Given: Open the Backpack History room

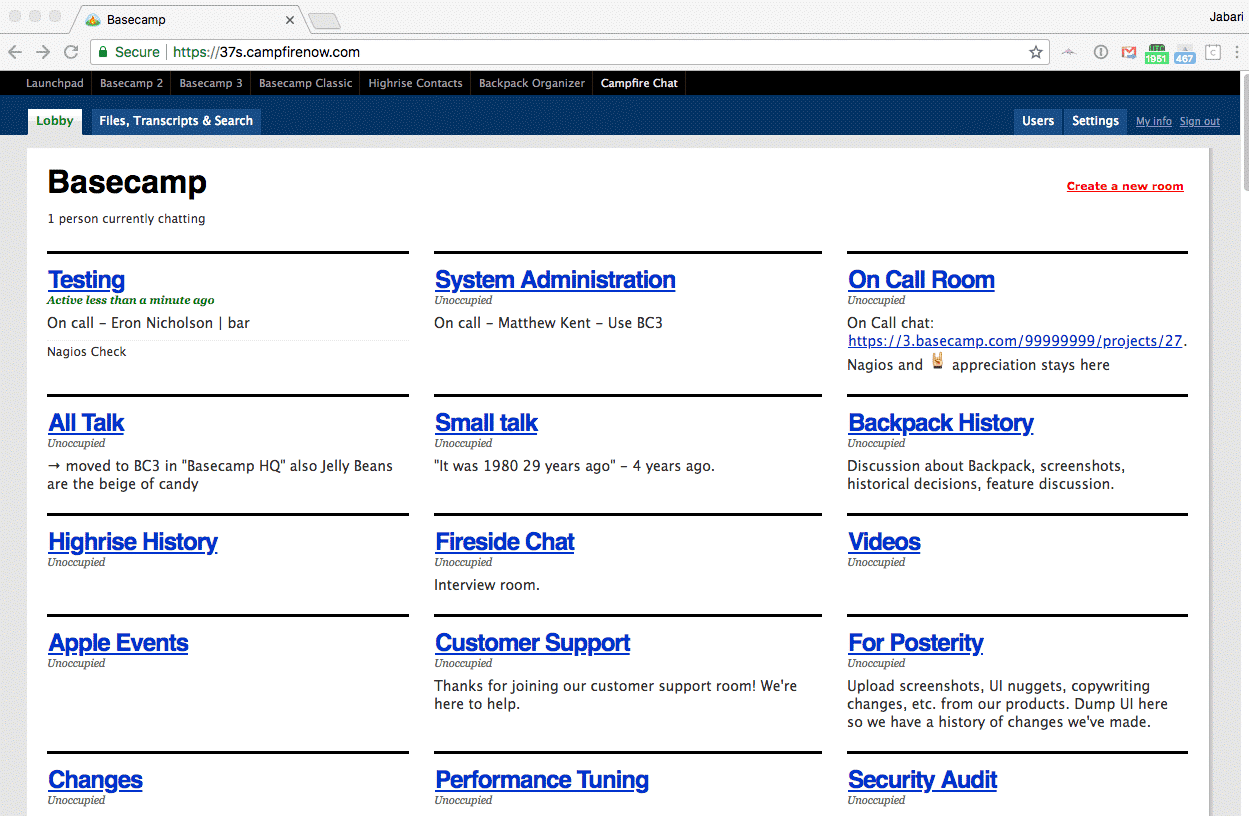Looking at the screenshot, I should click(x=941, y=423).
